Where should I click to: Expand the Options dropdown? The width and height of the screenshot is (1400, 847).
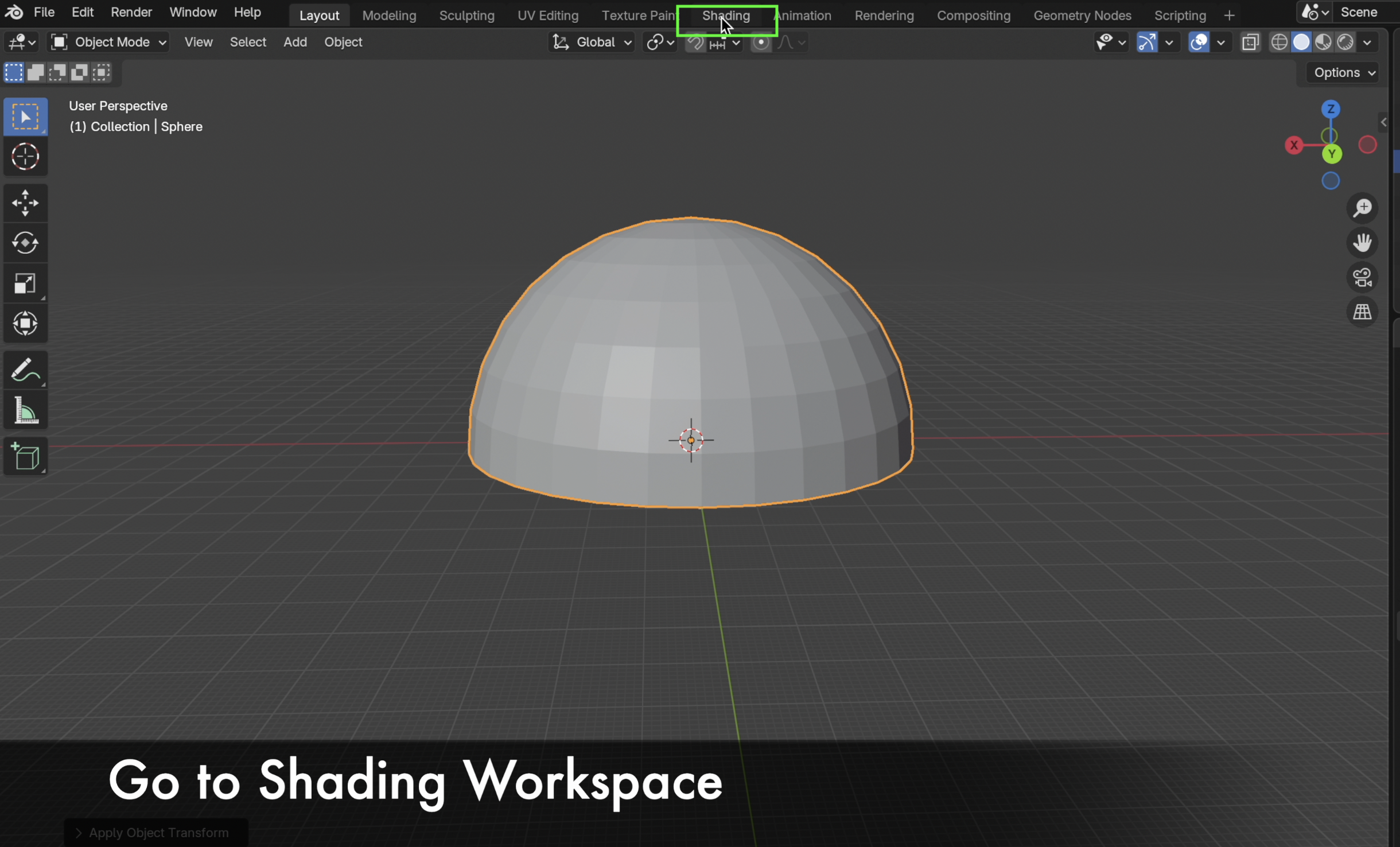1344,73
